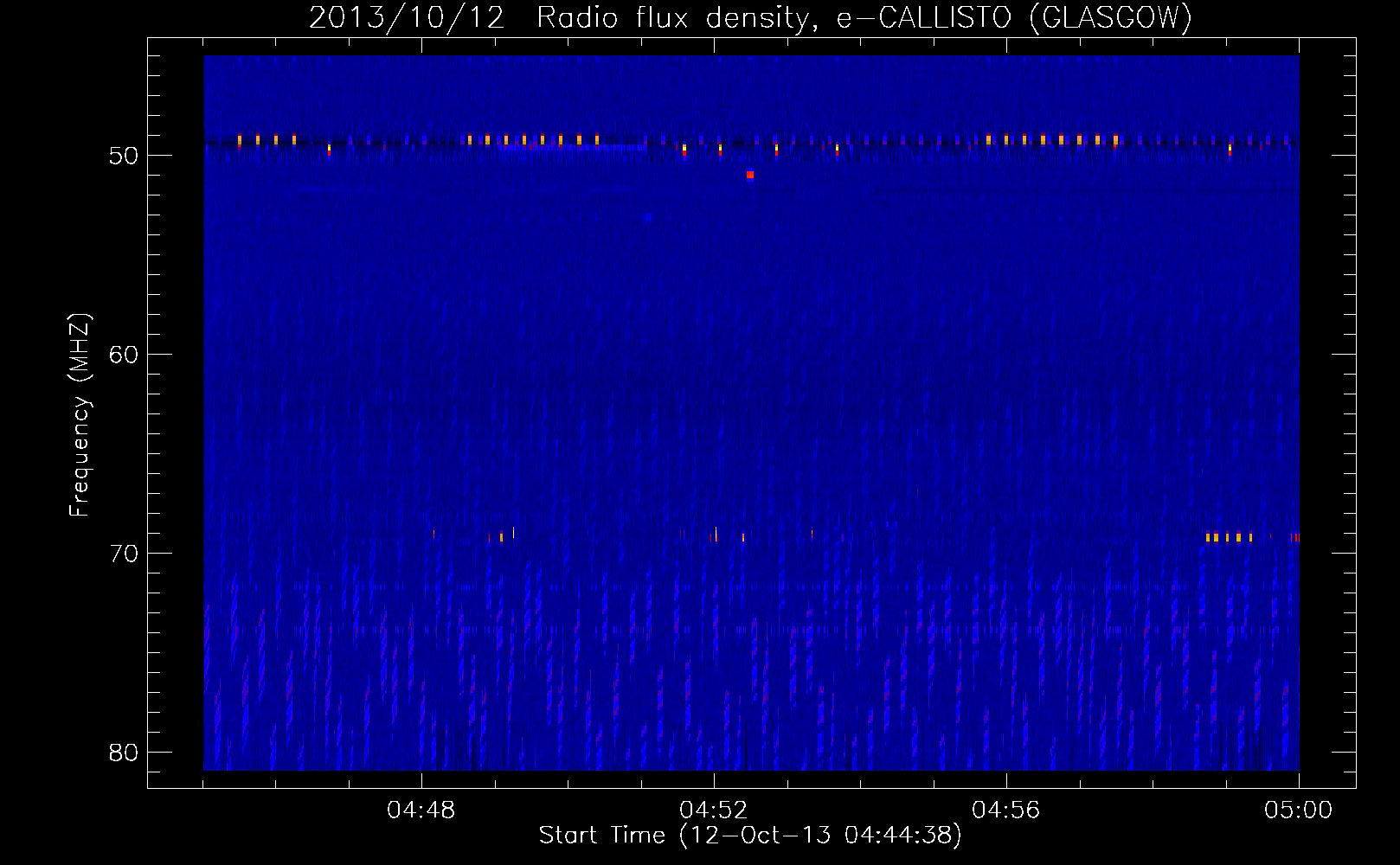Click the 05:00 time tick label
This screenshot has width=1400, height=865.
1299,811
